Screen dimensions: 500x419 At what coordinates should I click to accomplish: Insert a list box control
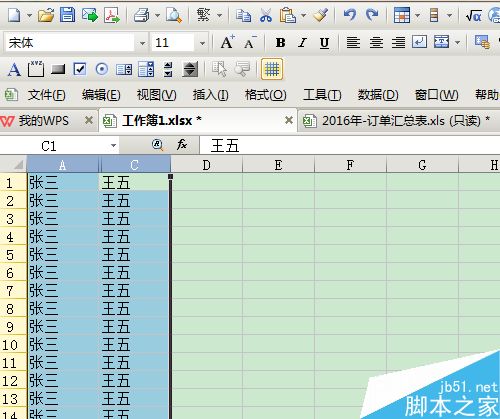[x=124, y=70]
